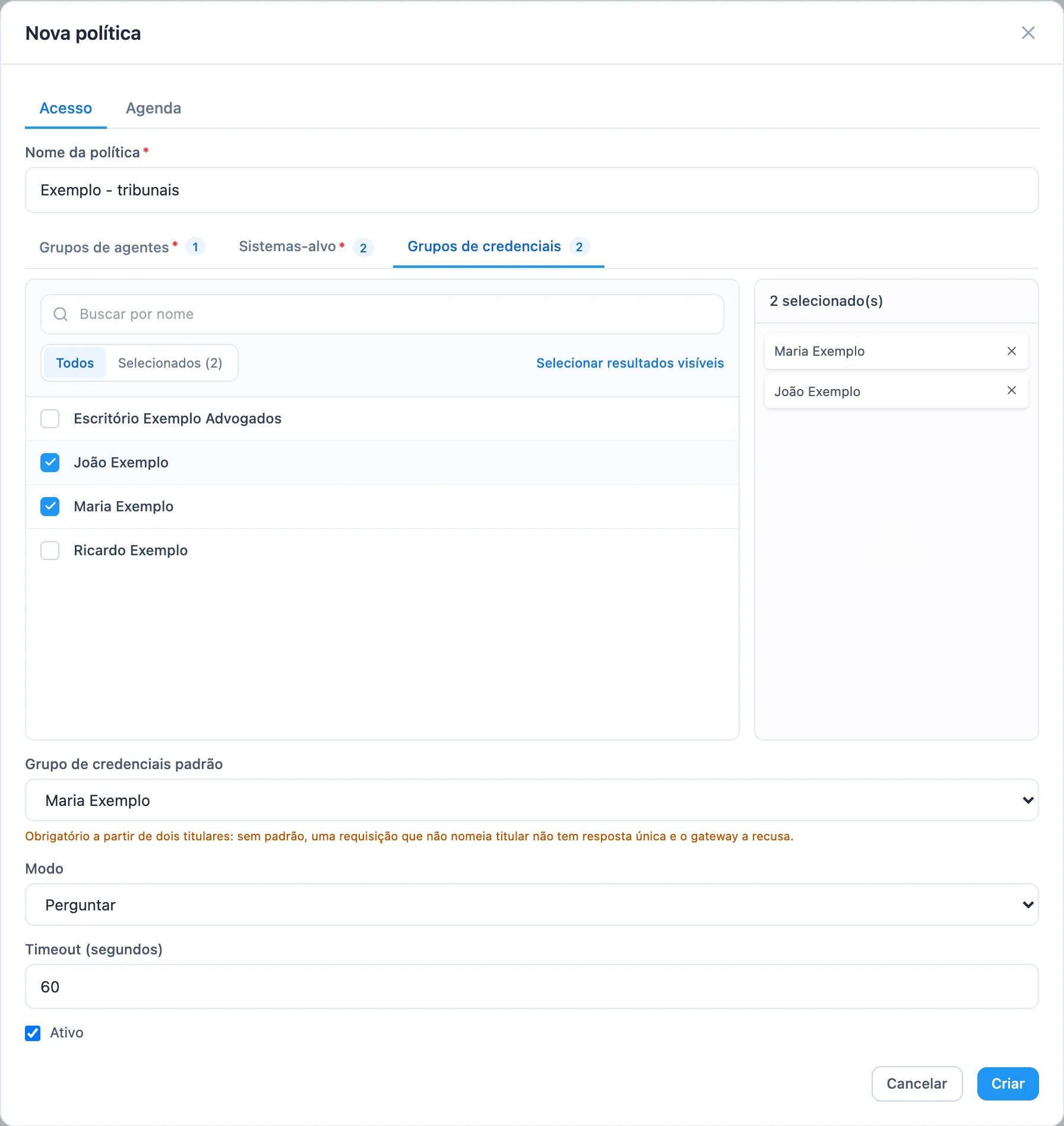Click Ricardo Exemplo row label
Viewport: 1064px width, 1126px height.
pyautogui.click(x=131, y=551)
